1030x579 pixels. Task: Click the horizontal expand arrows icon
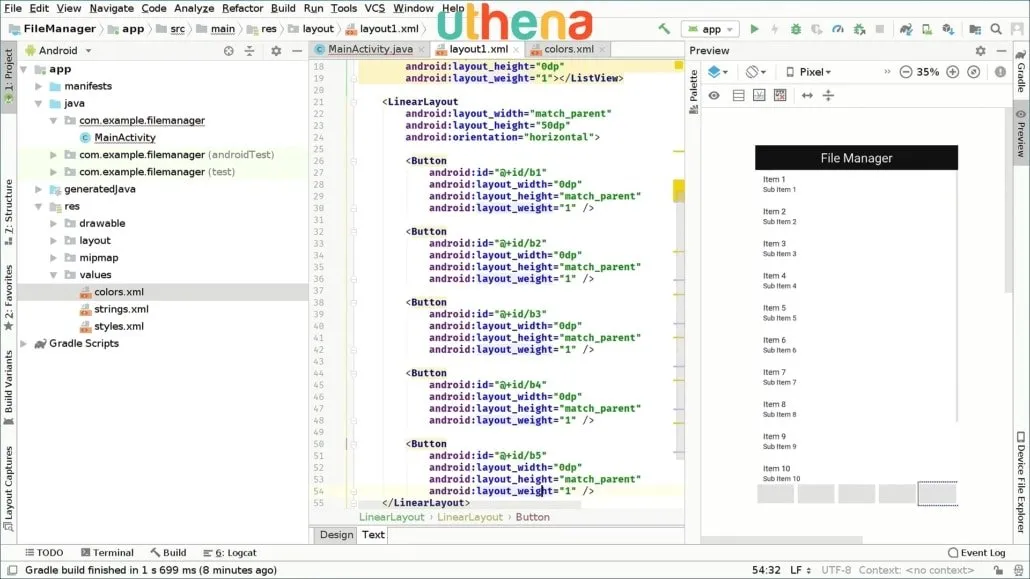coord(807,95)
